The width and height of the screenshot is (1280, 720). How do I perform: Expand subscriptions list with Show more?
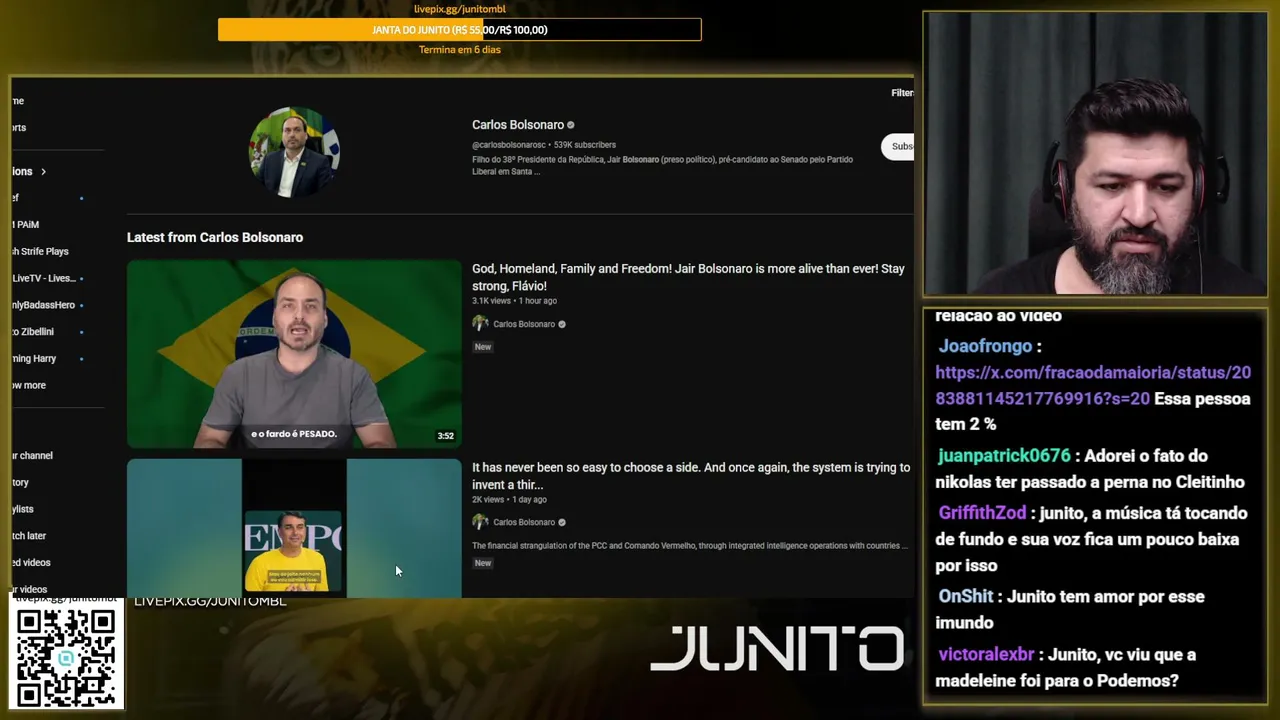(x=28, y=385)
